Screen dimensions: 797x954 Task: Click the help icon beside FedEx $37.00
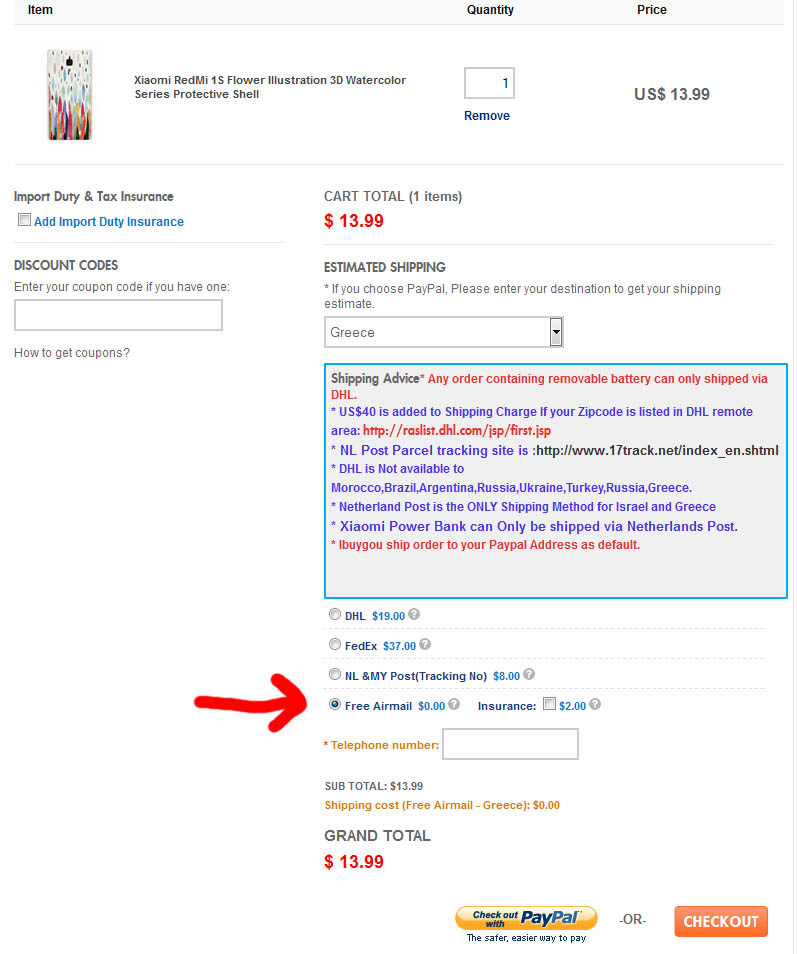[x=425, y=644]
